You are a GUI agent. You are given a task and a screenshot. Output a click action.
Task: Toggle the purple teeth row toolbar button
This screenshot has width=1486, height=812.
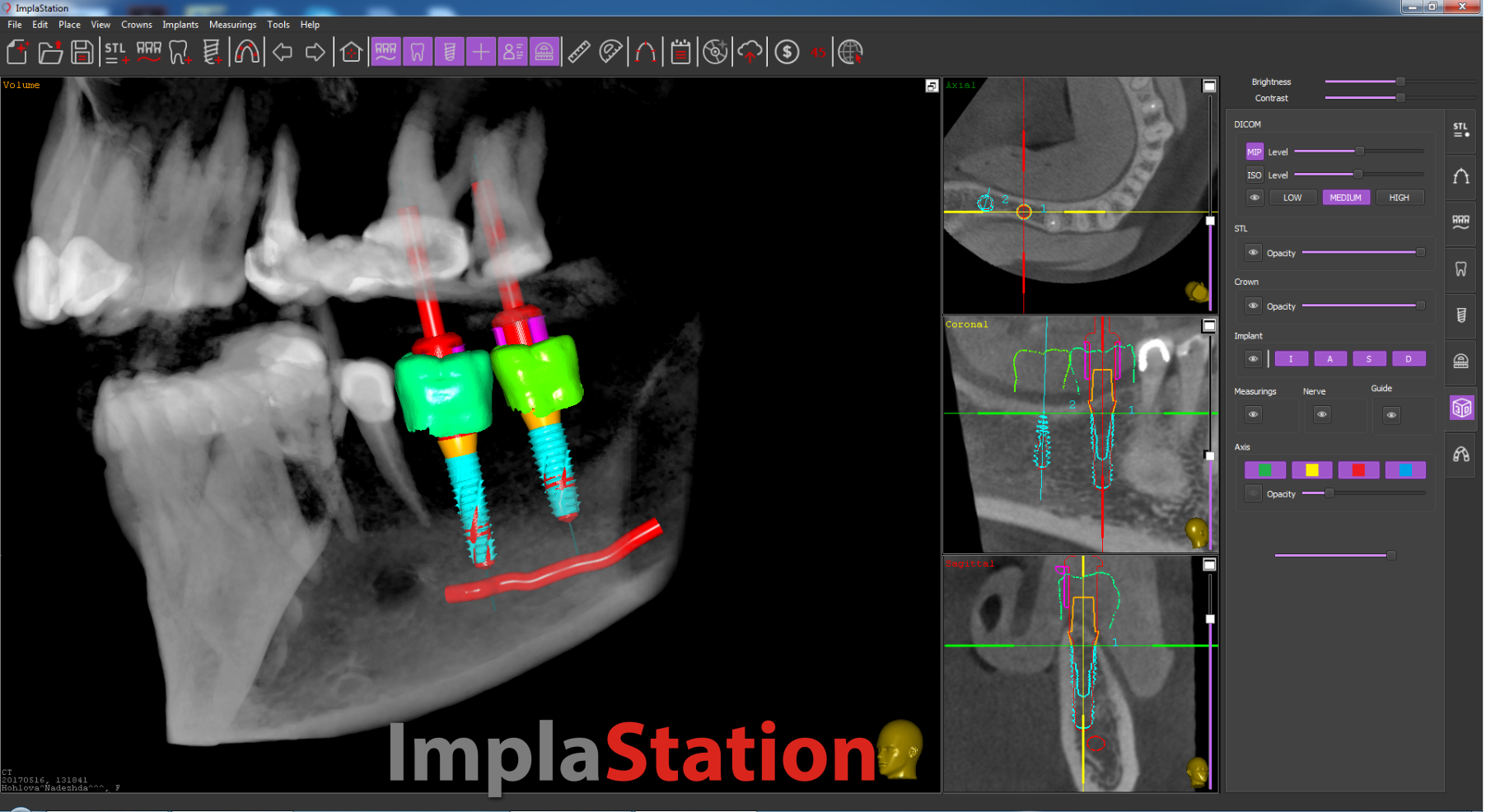(x=386, y=52)
